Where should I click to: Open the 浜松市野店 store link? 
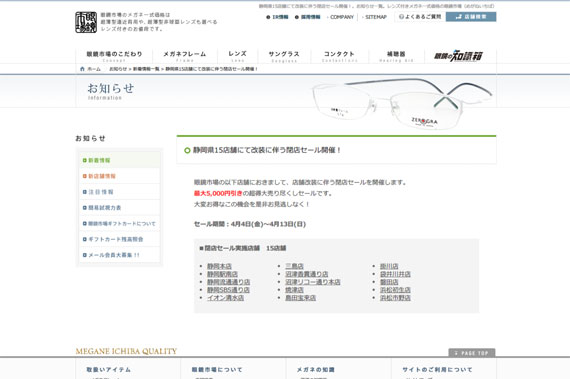pyautogui.click(x=395, y=298)
